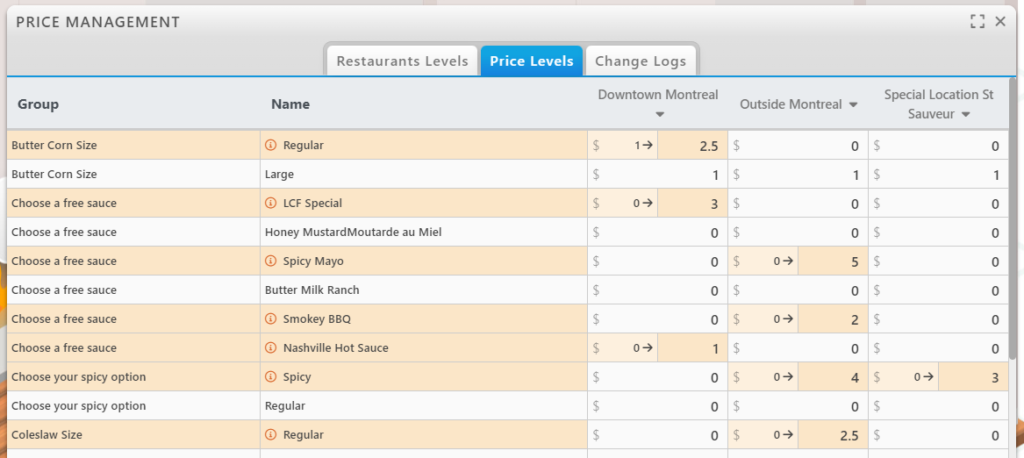Click info icon beside Nashville Hot Sauce
The width and height of the screenshot is (1024, 458).
(271, 349)
